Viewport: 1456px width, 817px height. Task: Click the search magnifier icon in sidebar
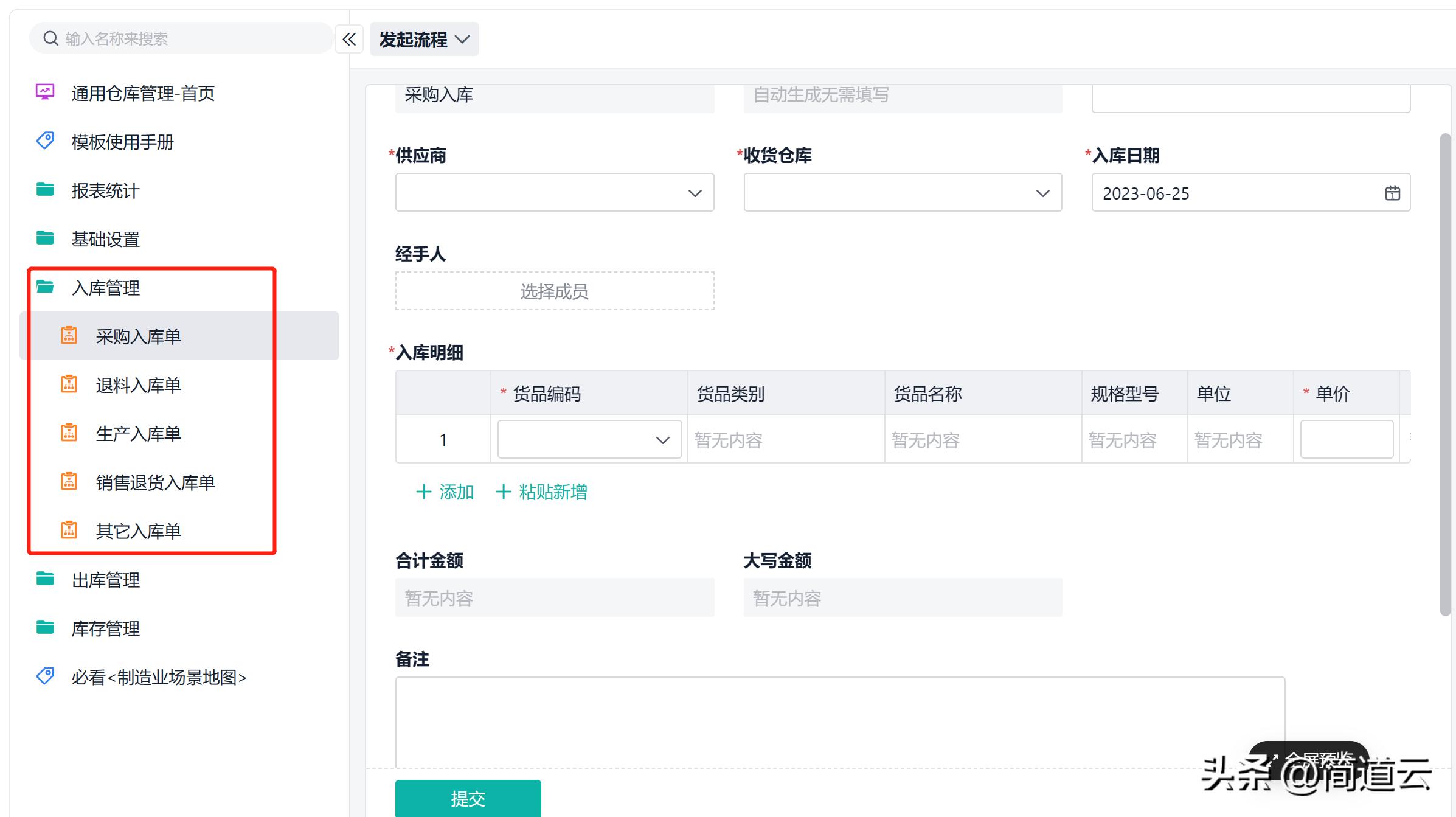pos(50,38)
